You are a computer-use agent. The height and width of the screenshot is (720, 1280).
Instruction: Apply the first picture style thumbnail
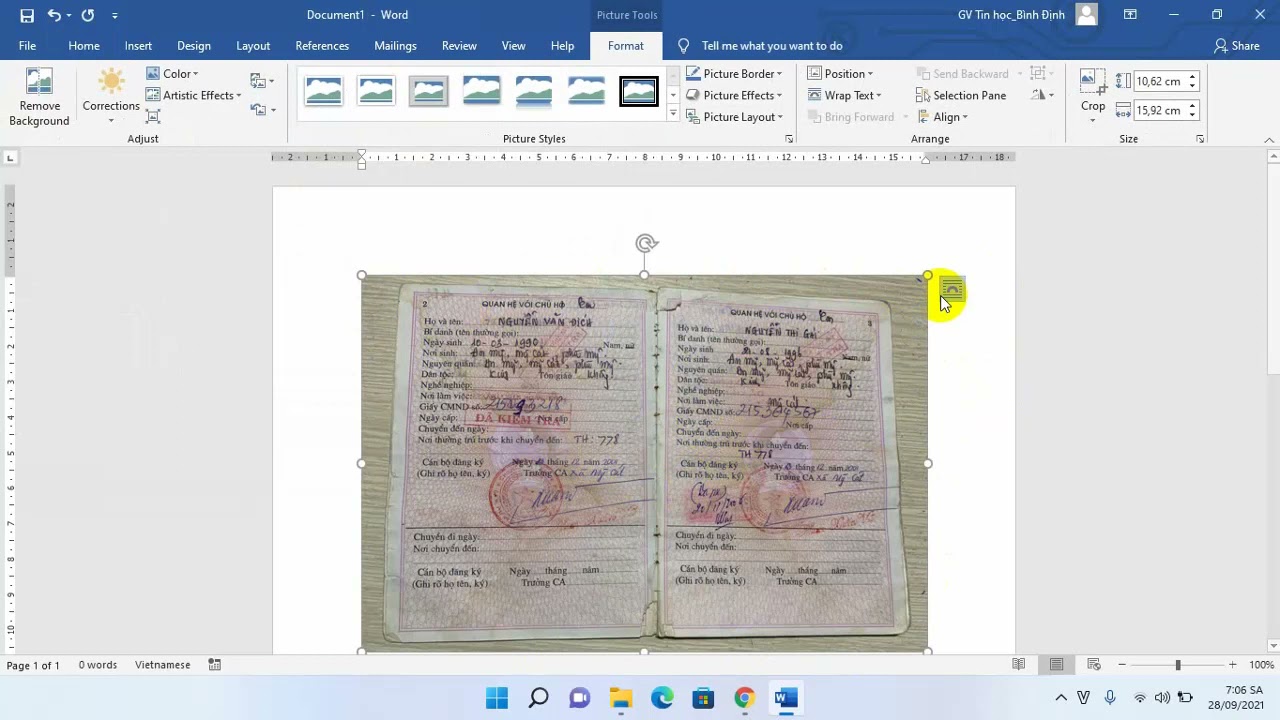323,91
